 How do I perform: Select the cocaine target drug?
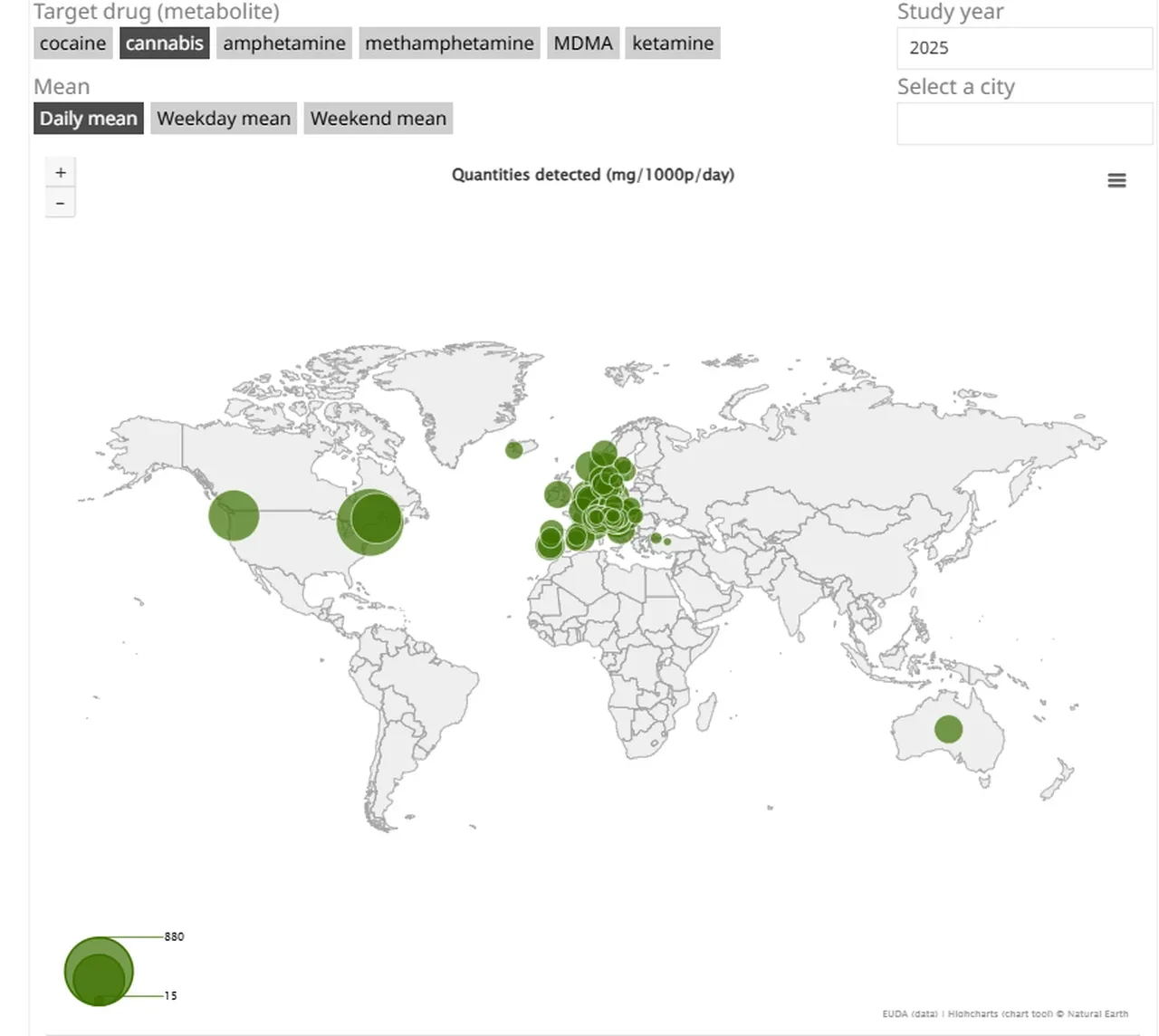pyautogui.click(x=72, y=43)
